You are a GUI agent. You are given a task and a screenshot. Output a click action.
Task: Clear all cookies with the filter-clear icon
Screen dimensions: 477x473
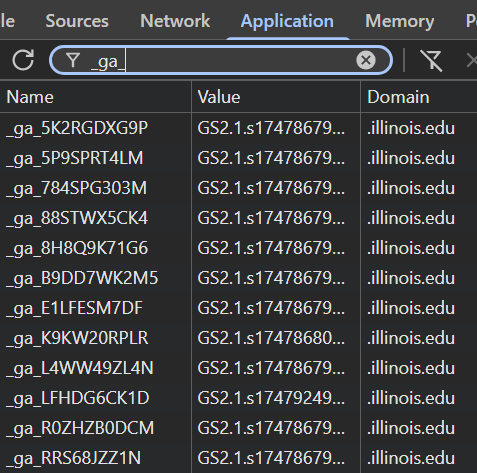point(431,61)
